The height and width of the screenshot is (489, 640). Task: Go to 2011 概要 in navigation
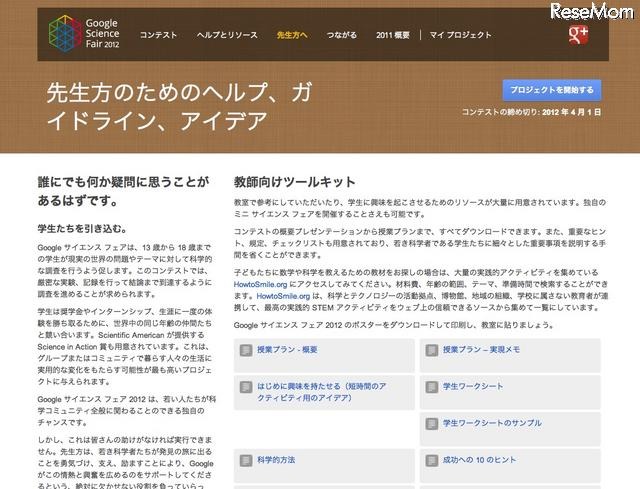coord(393,35)
